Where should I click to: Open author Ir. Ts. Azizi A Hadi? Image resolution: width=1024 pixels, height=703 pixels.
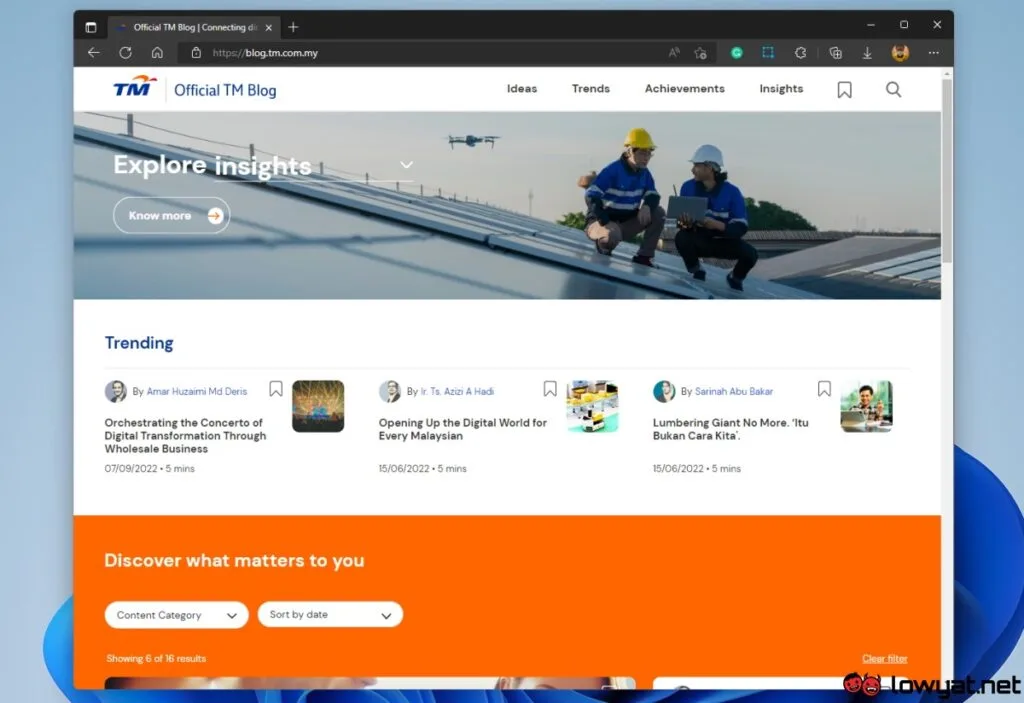(x=457, y=391)
